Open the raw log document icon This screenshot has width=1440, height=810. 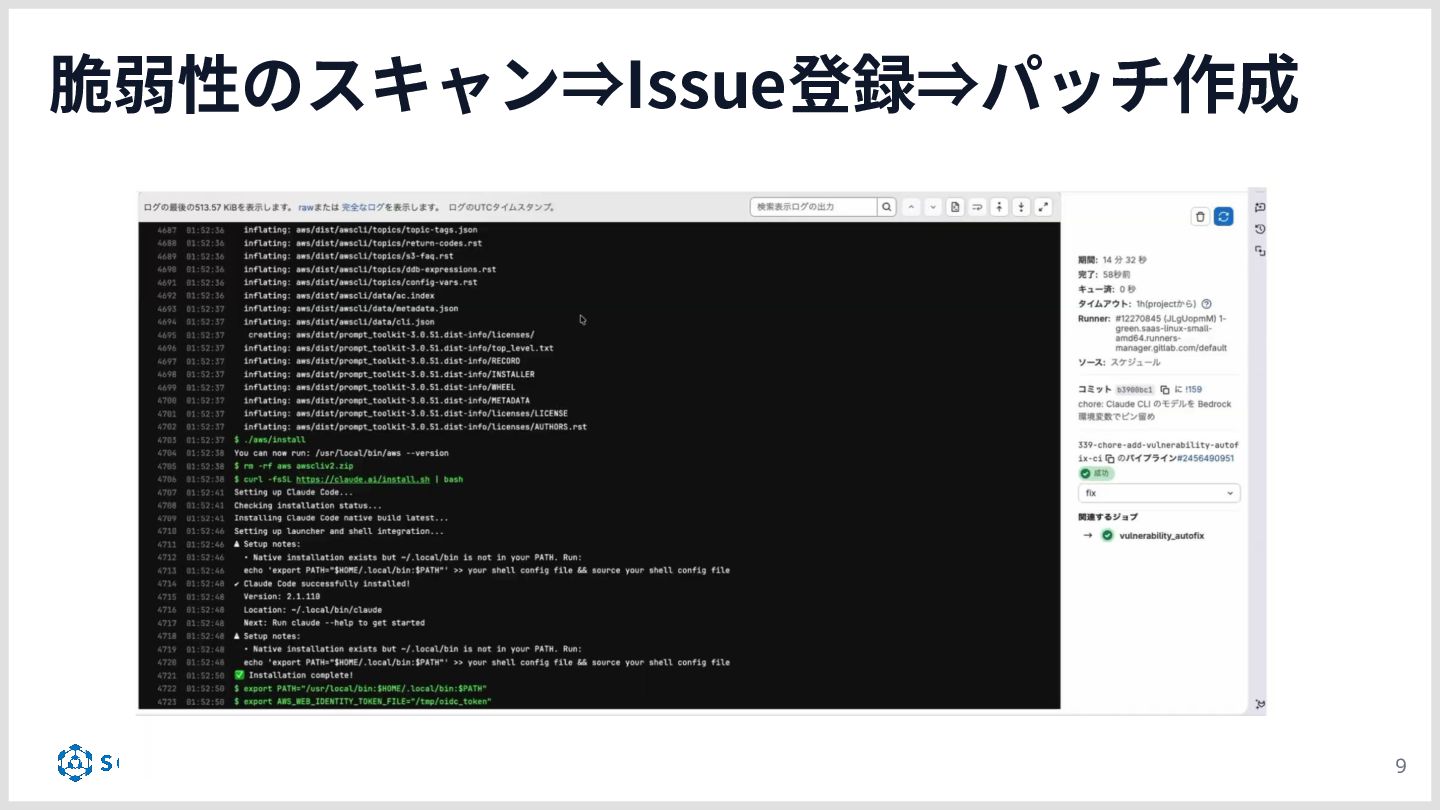tap(955, 207)
